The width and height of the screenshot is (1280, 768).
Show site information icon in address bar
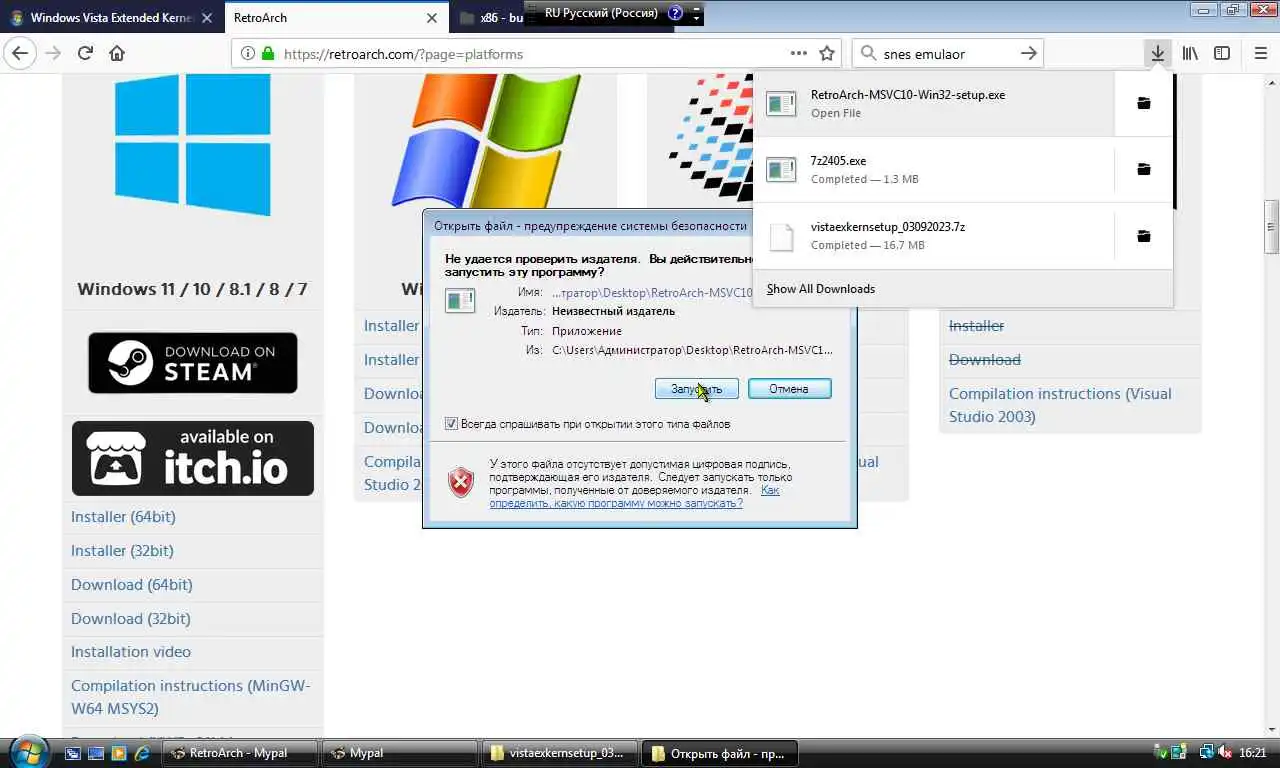pos(248,54)
